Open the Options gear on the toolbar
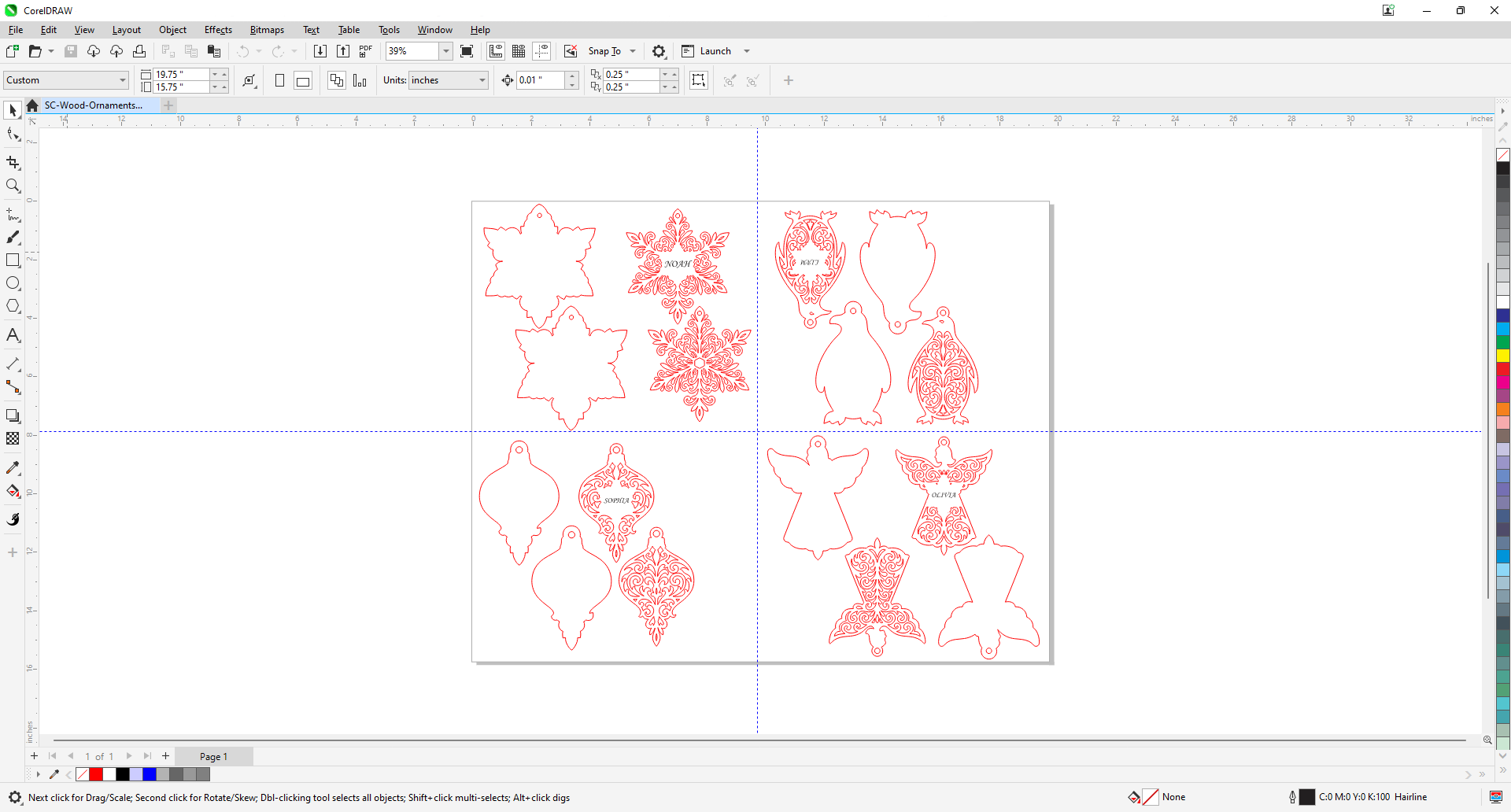Viewport: 1511px width, 812px height. [659, 51]
